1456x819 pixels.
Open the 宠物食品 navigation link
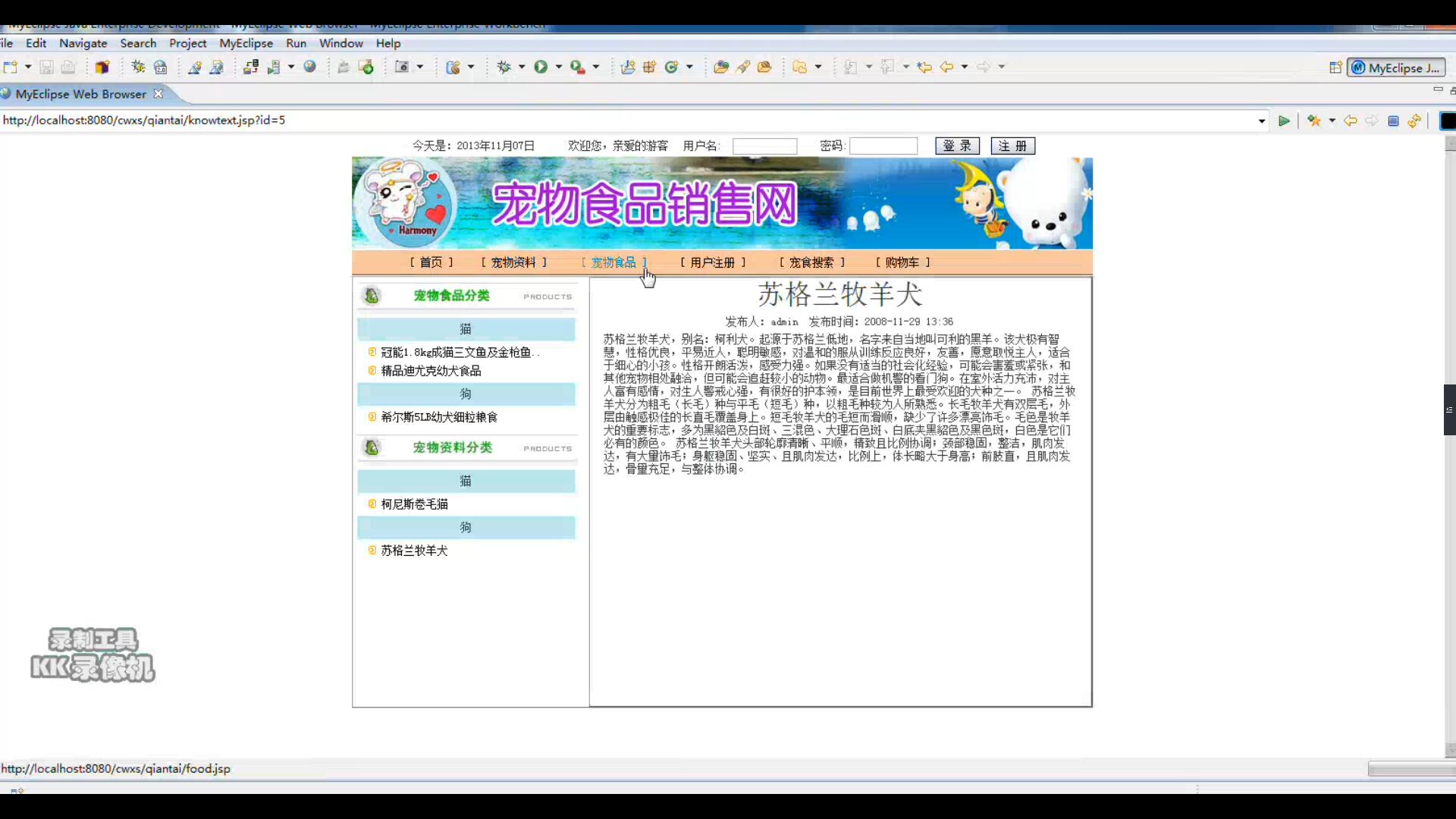[614, 262]
